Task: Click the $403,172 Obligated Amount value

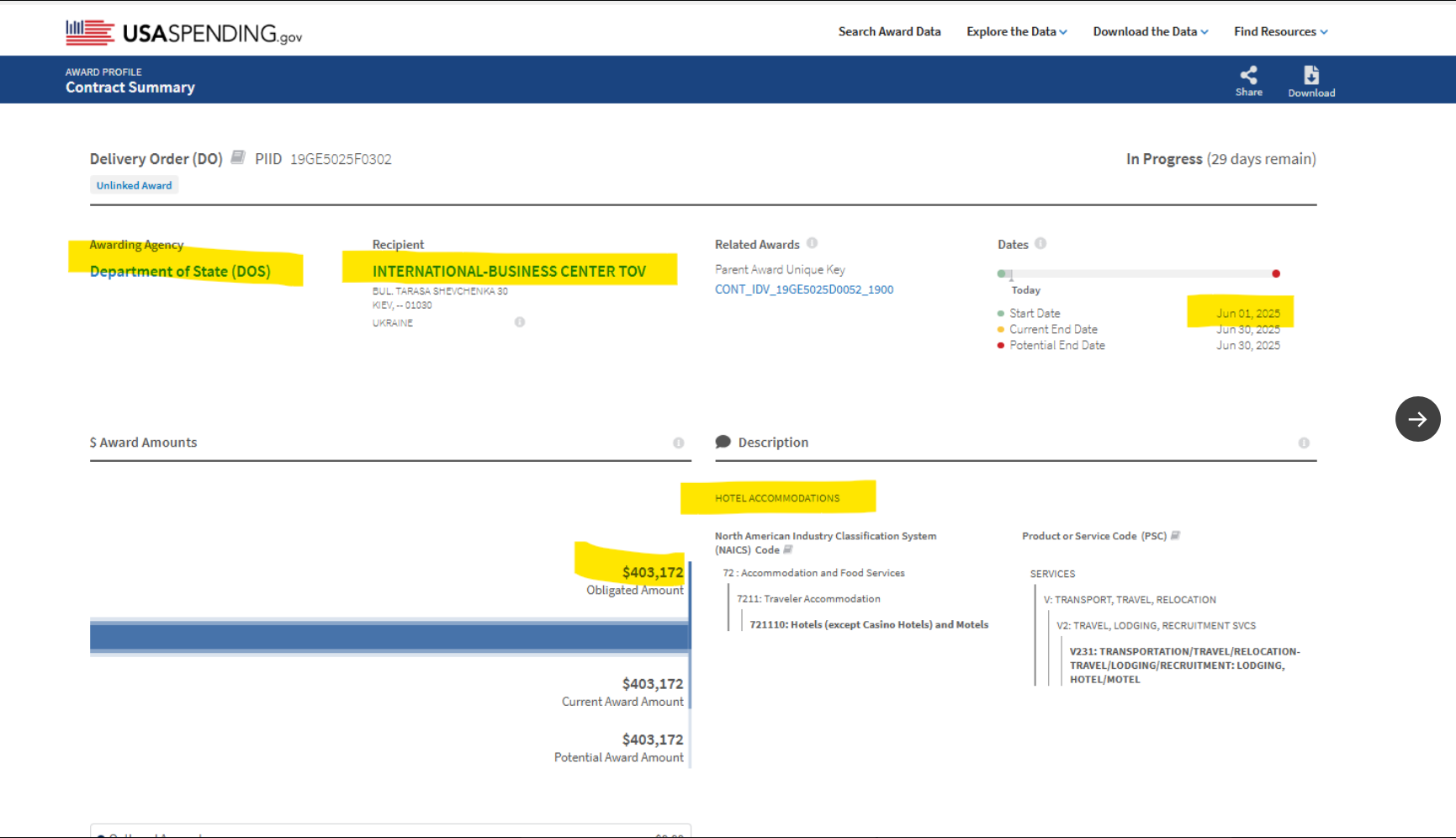Action: (x=653, y=572)
